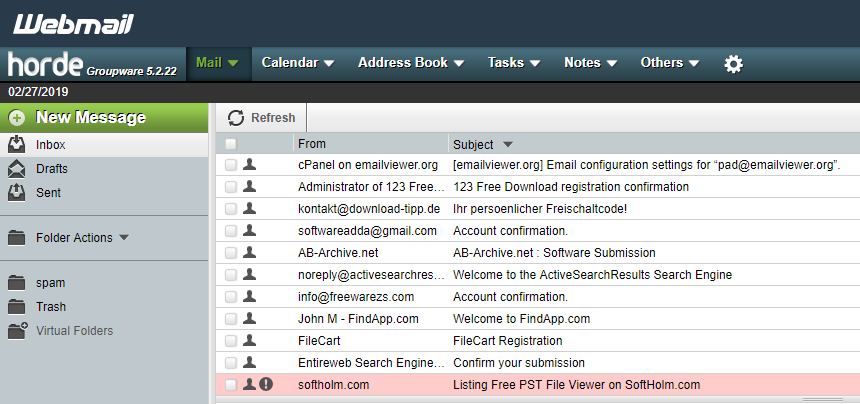860x404 pixels.
Task: Click person icon in noreply@activesearchres row
Action: (250, 274)
